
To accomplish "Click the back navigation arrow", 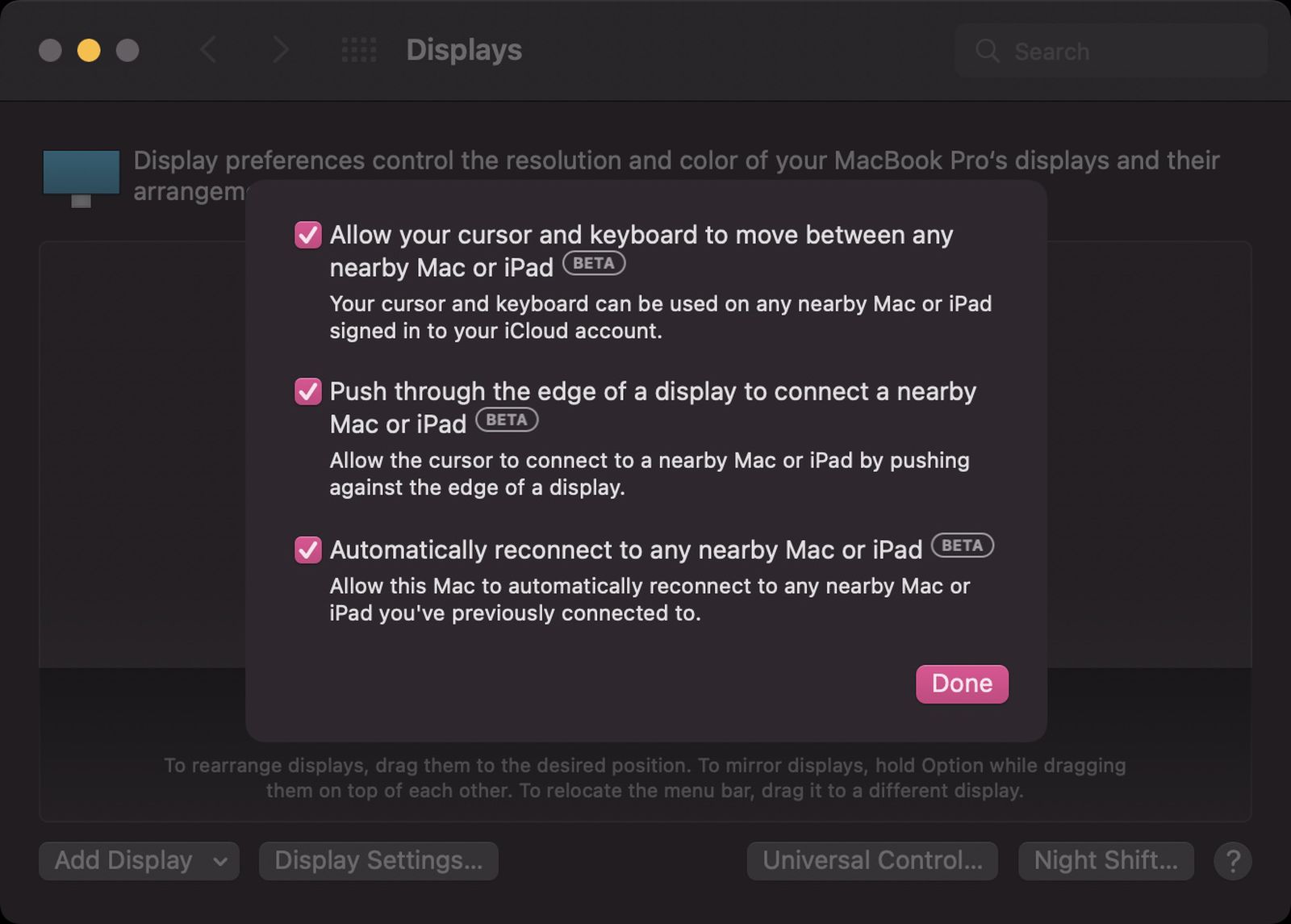I will pos(208,50).
